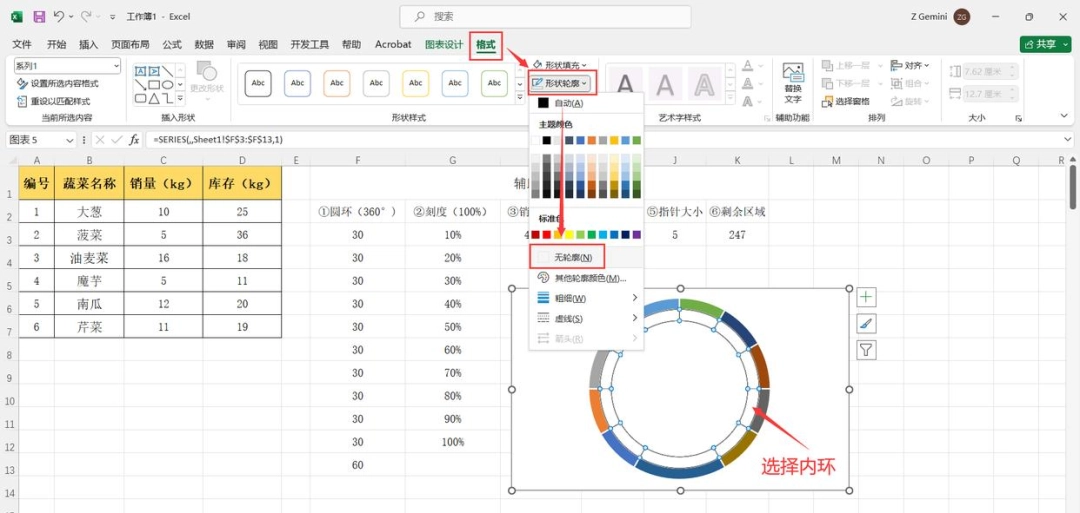Switch to the Insert (插入) tab
The height and width of the screenshot is (513, 1080).
(x=89, y=44)
